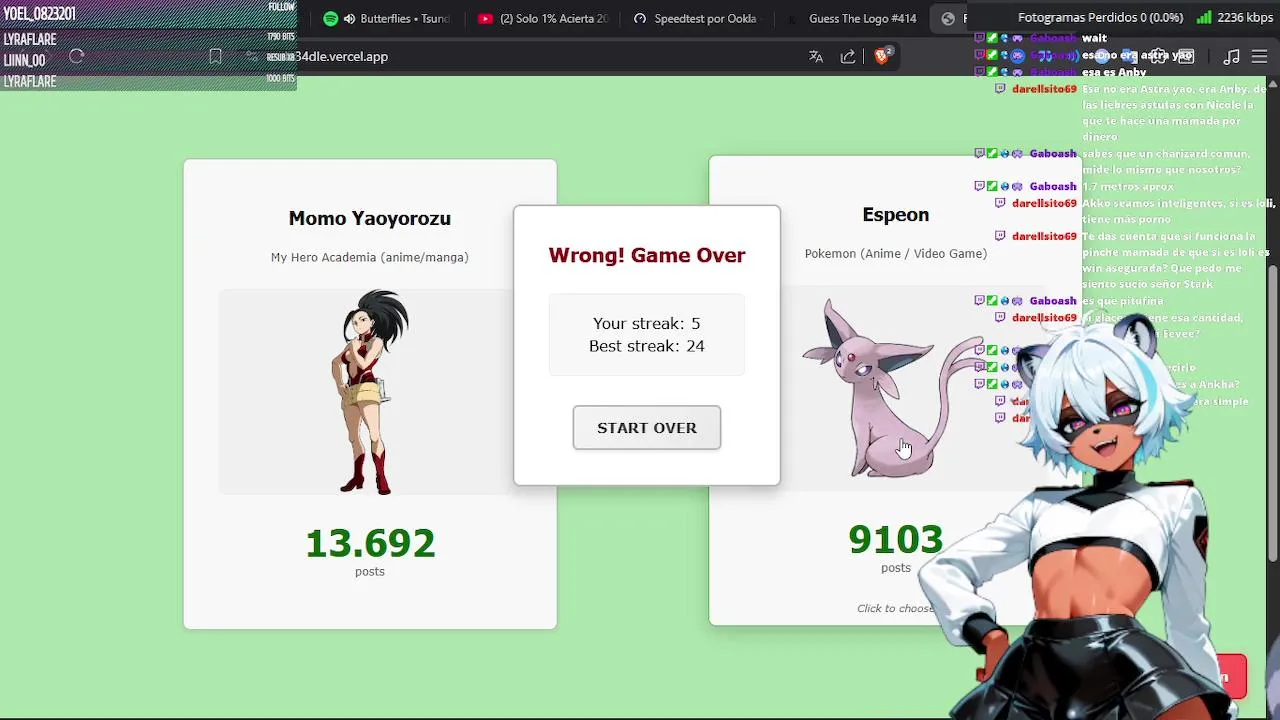Click the tab audio speaker icon on Butterflies tab
Screen dimensions: 1280x720
click(x=349, y=19)
